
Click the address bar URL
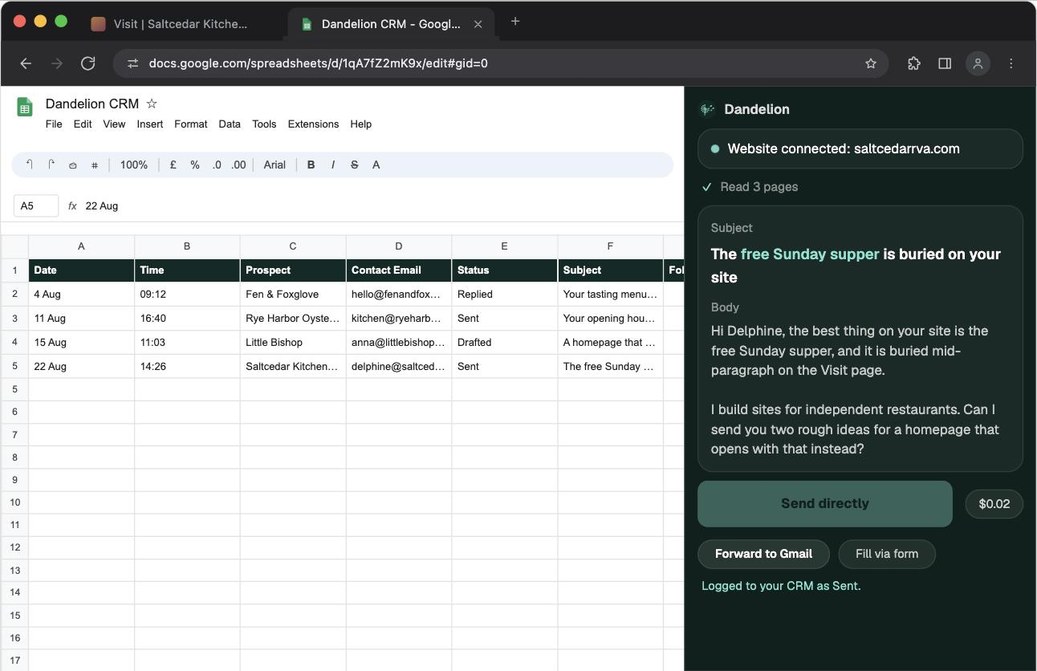pos(318,63)
